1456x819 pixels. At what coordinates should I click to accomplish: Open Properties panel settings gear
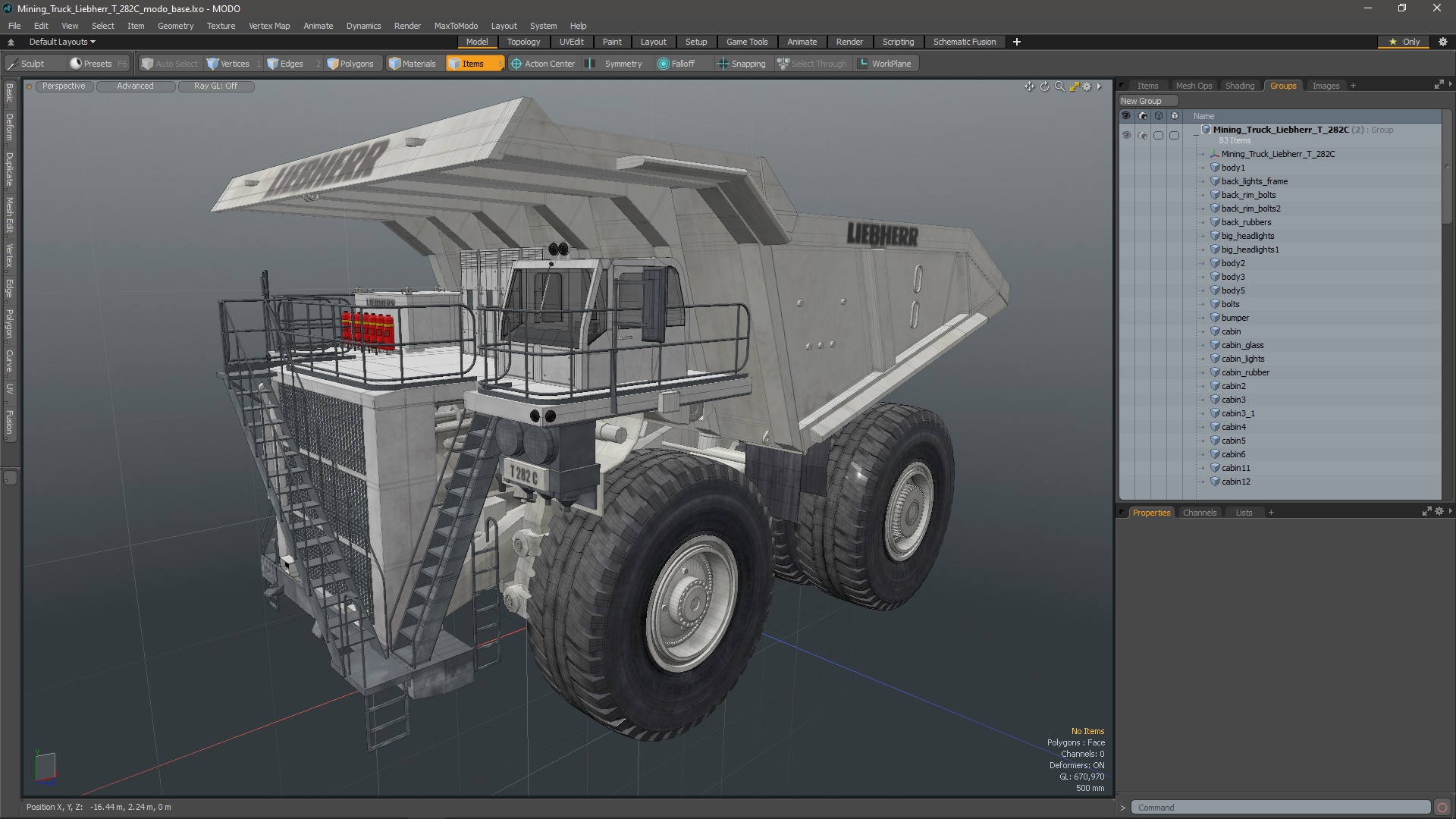point(1439,512)
